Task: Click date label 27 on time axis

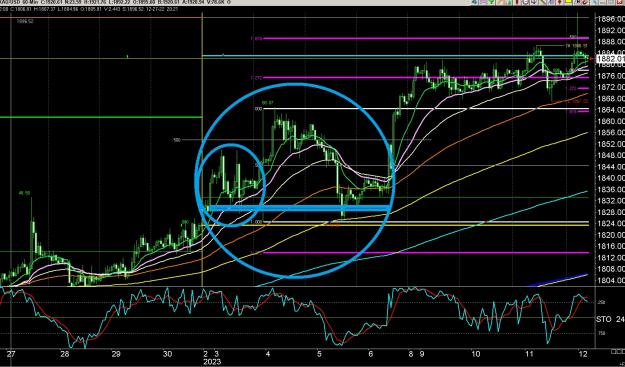Action: [x=11, y=354]
